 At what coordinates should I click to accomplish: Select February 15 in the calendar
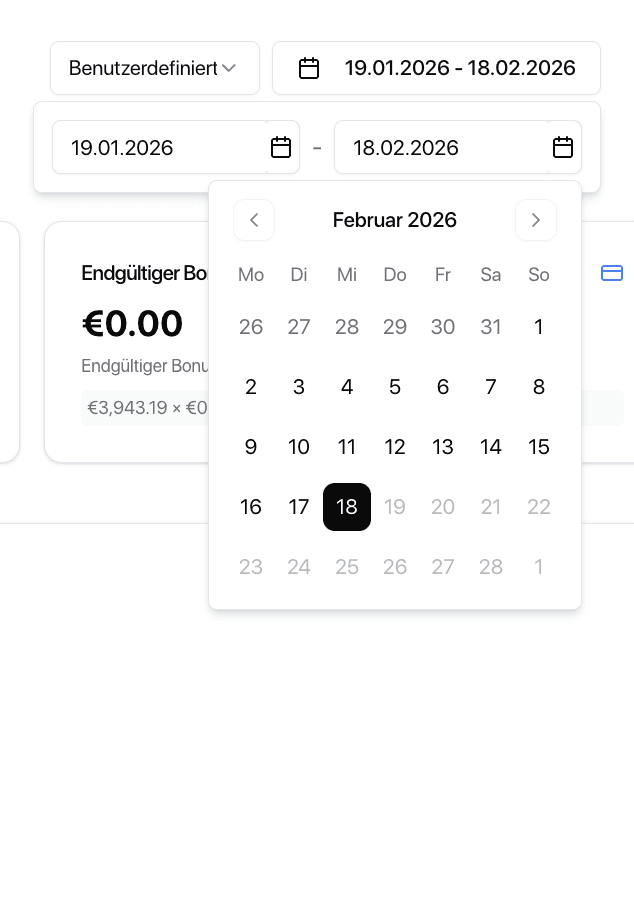pyautogui.click(x=539, y=447)
